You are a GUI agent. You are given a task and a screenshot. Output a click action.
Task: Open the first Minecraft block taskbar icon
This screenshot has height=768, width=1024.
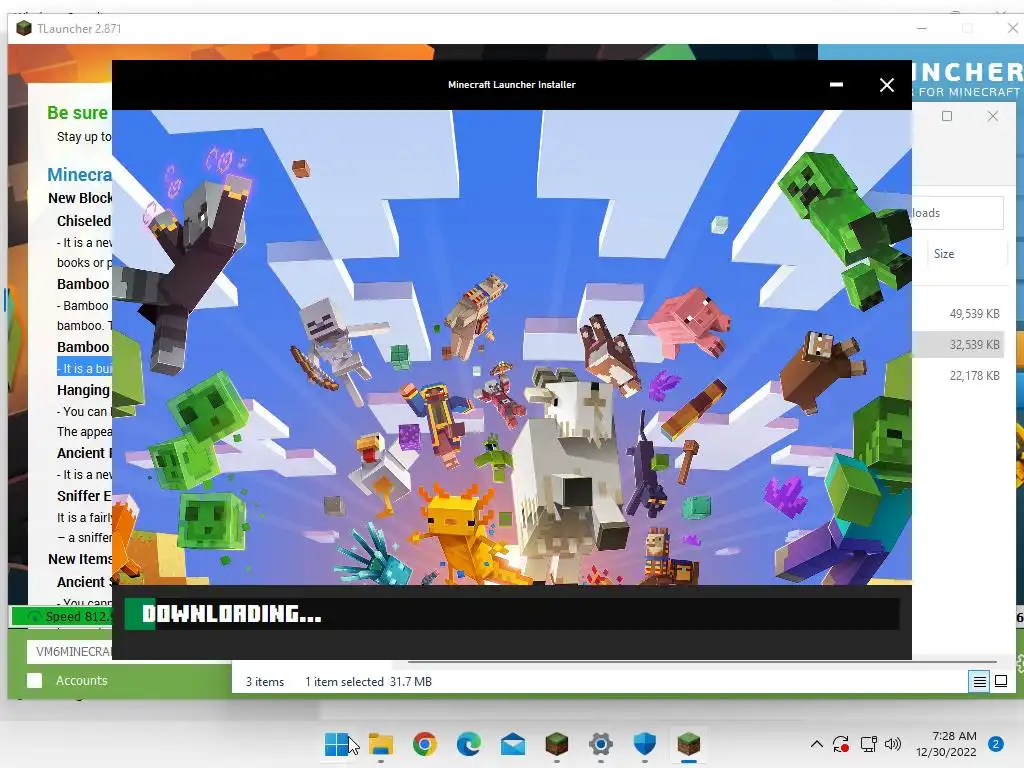tap(556, 744)
